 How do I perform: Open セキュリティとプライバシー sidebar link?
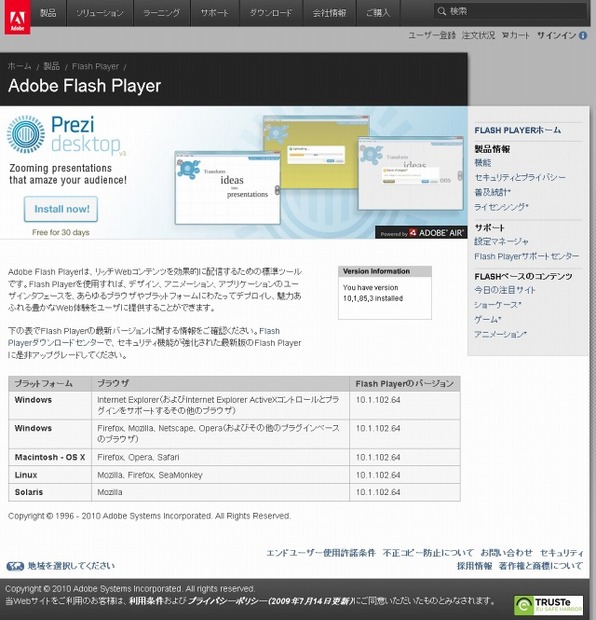(x=520, y=178)
